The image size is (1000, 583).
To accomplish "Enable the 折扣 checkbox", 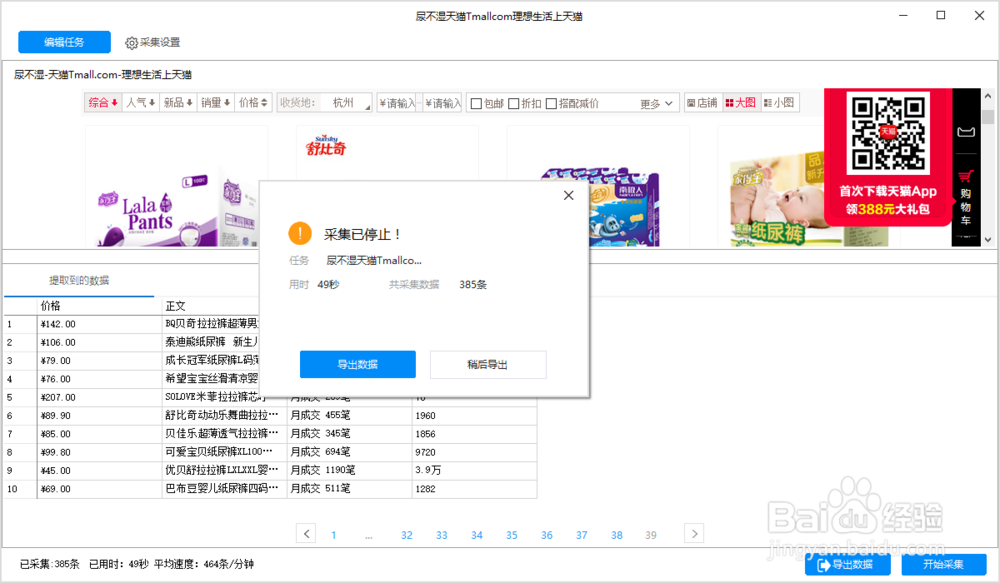I will coord(513,103).
